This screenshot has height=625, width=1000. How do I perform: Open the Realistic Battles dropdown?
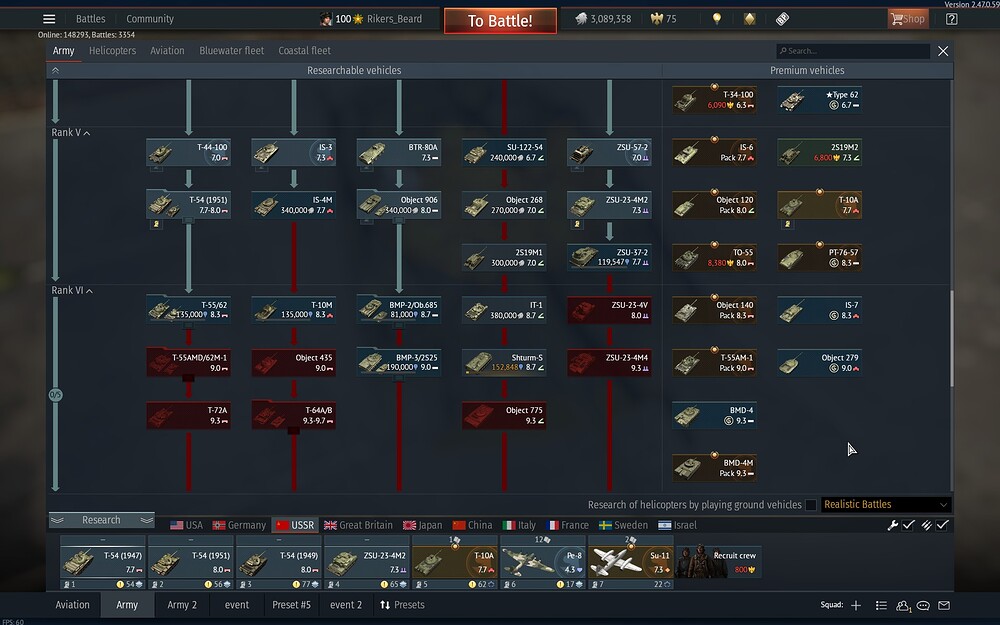click(886, 504)
